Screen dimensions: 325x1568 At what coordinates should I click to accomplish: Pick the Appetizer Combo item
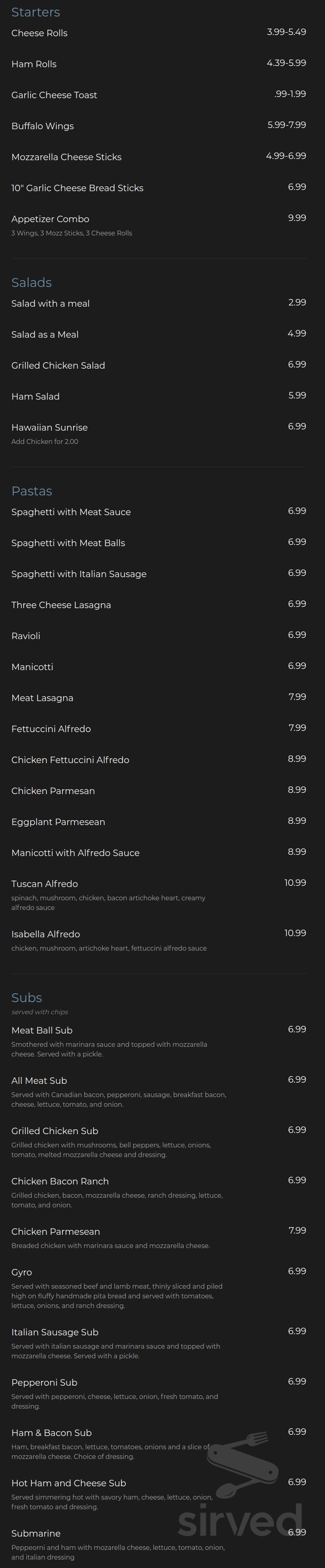point(51,219)
